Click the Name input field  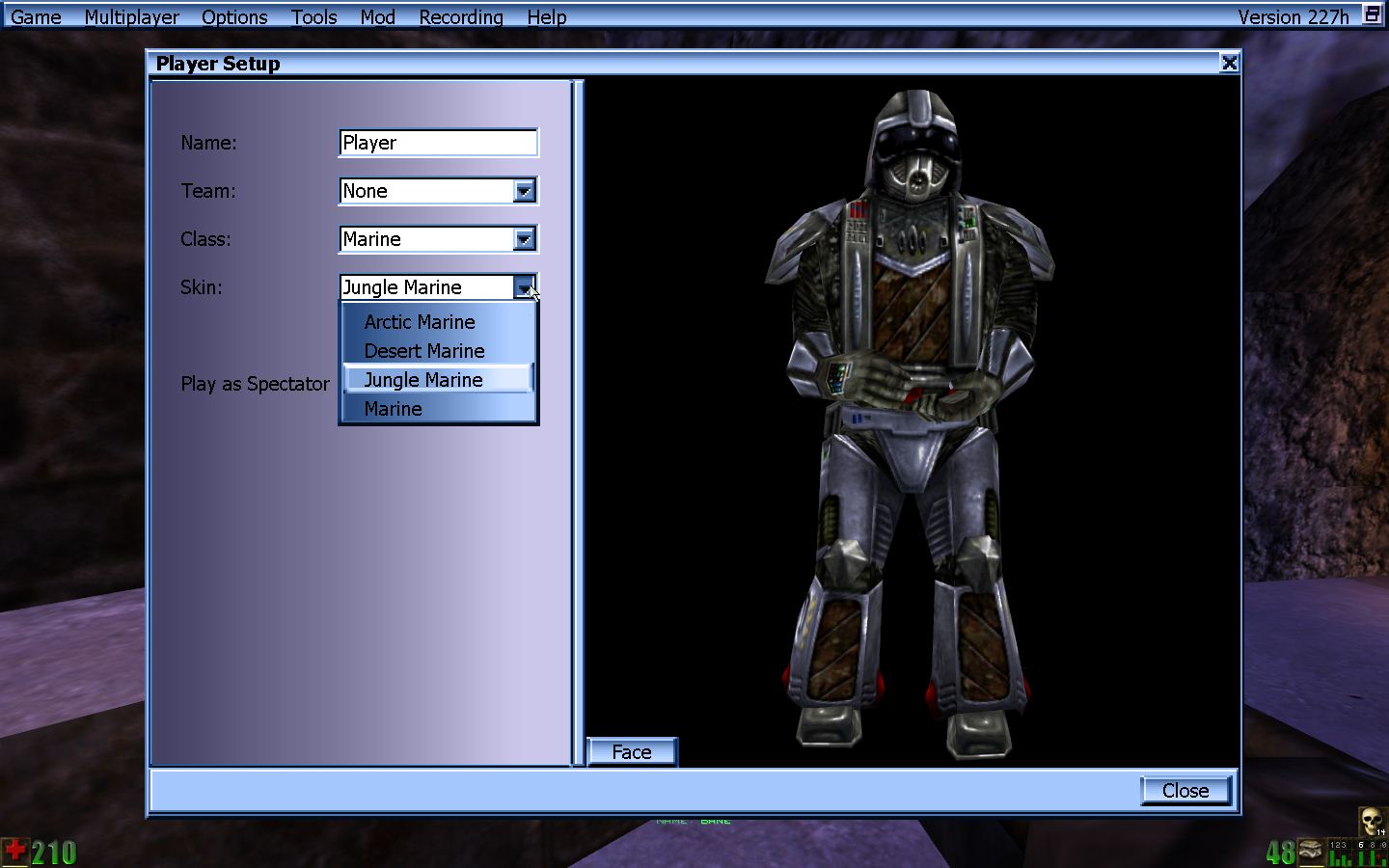click(438, 143)
